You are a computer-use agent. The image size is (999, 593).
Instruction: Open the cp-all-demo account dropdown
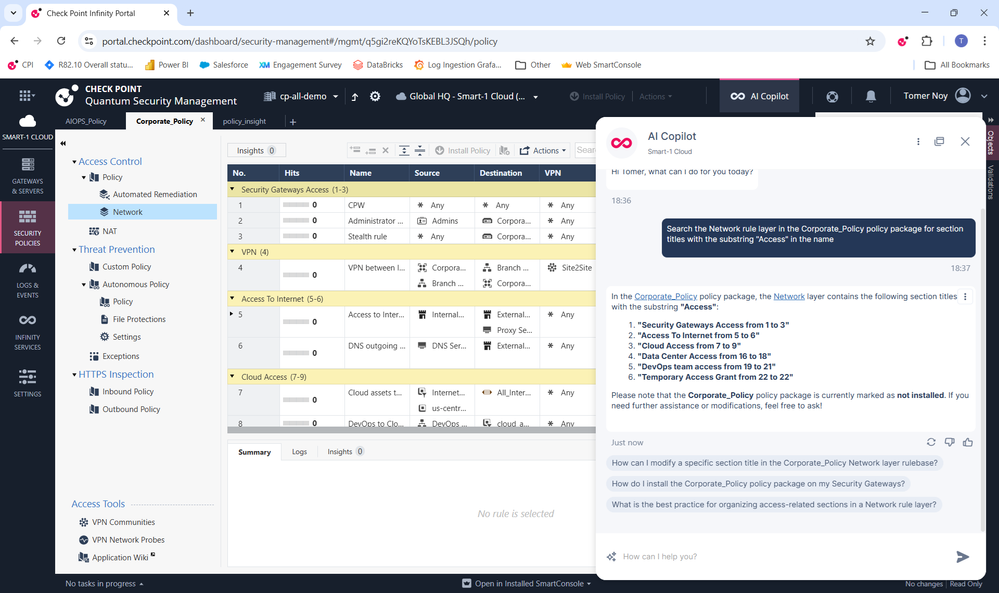tap(301, 96)
